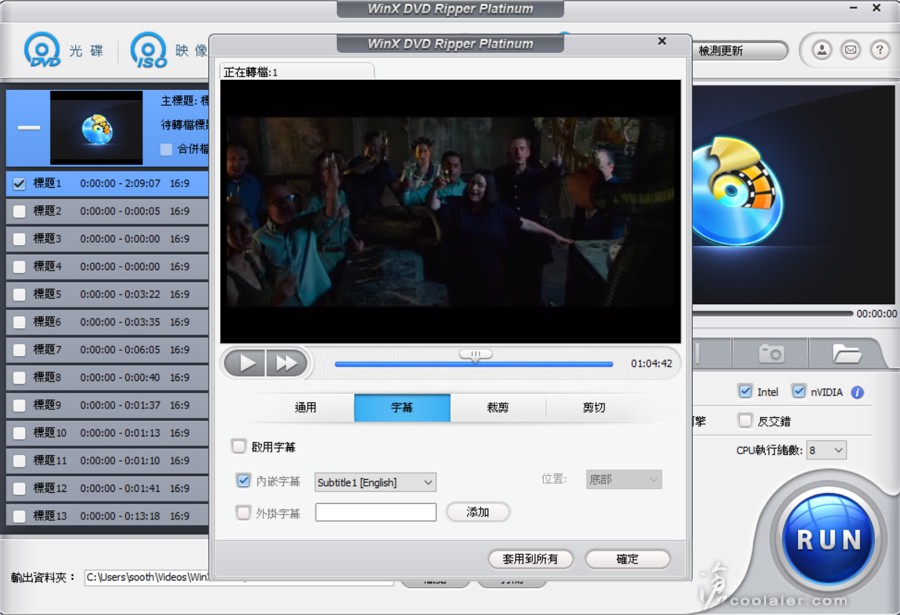Select the 標題4 row
Image resolution: width=900 pixels, height=615 pixels.
[x=107, y=266]
